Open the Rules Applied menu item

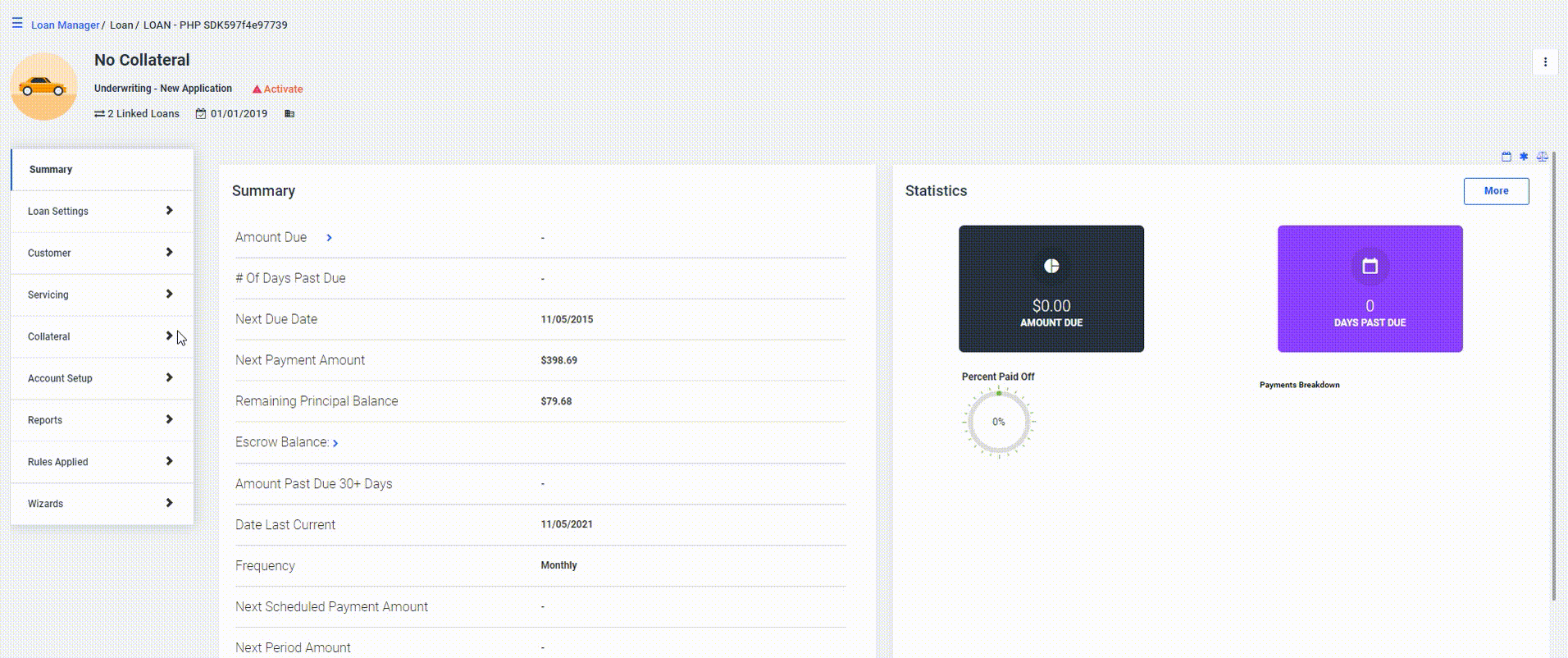[103, 463]
